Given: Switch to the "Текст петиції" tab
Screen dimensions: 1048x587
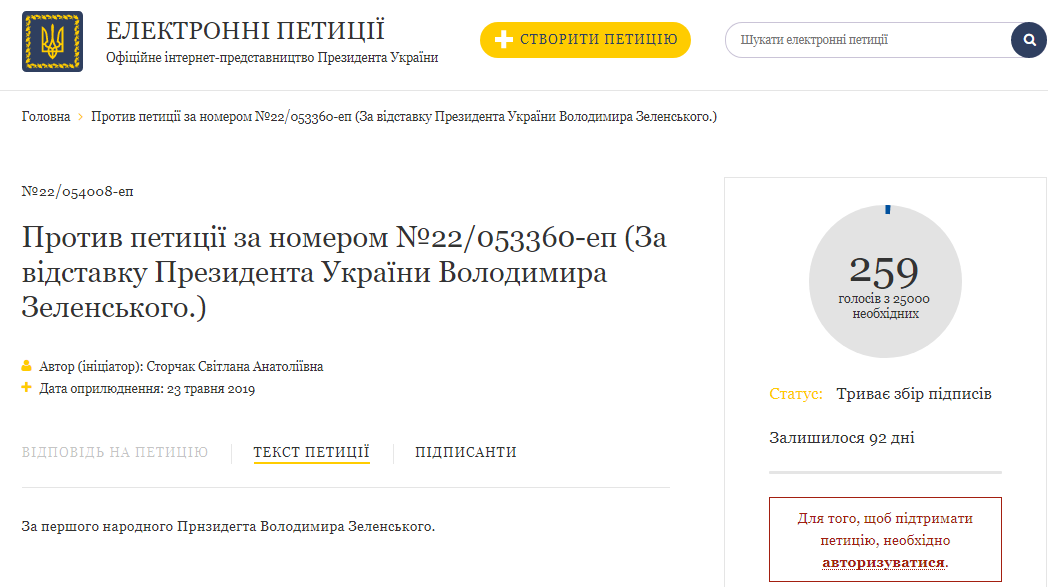Looking at the screenshot, I should point(311,452).
